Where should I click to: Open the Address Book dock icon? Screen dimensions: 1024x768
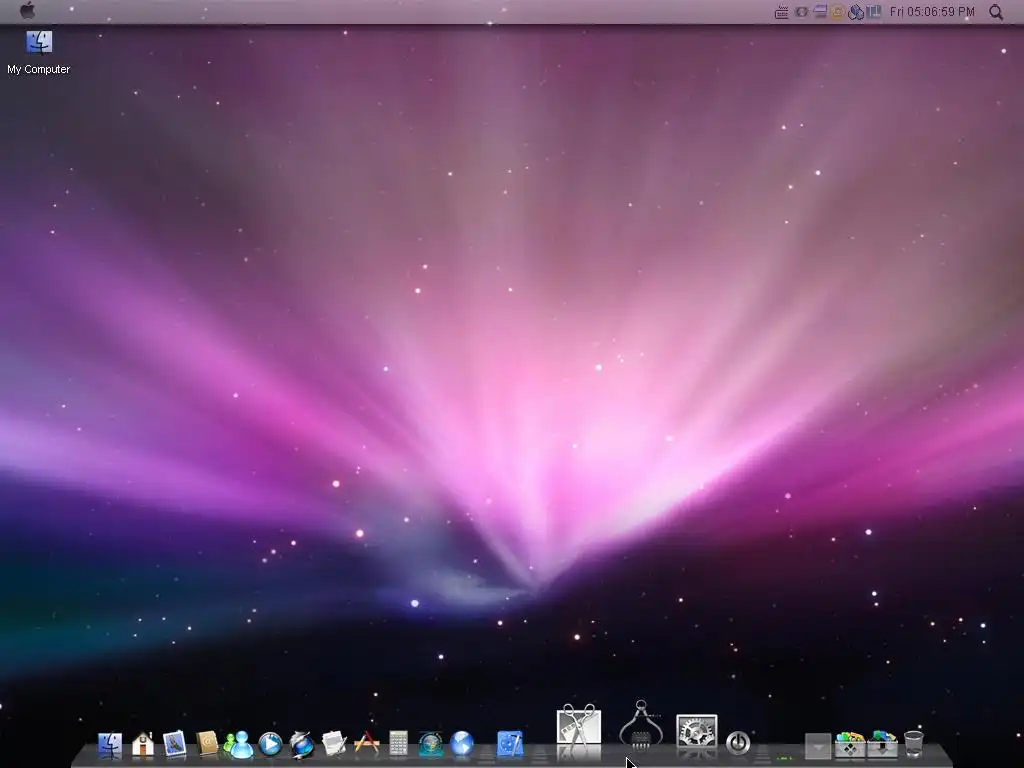206,744
